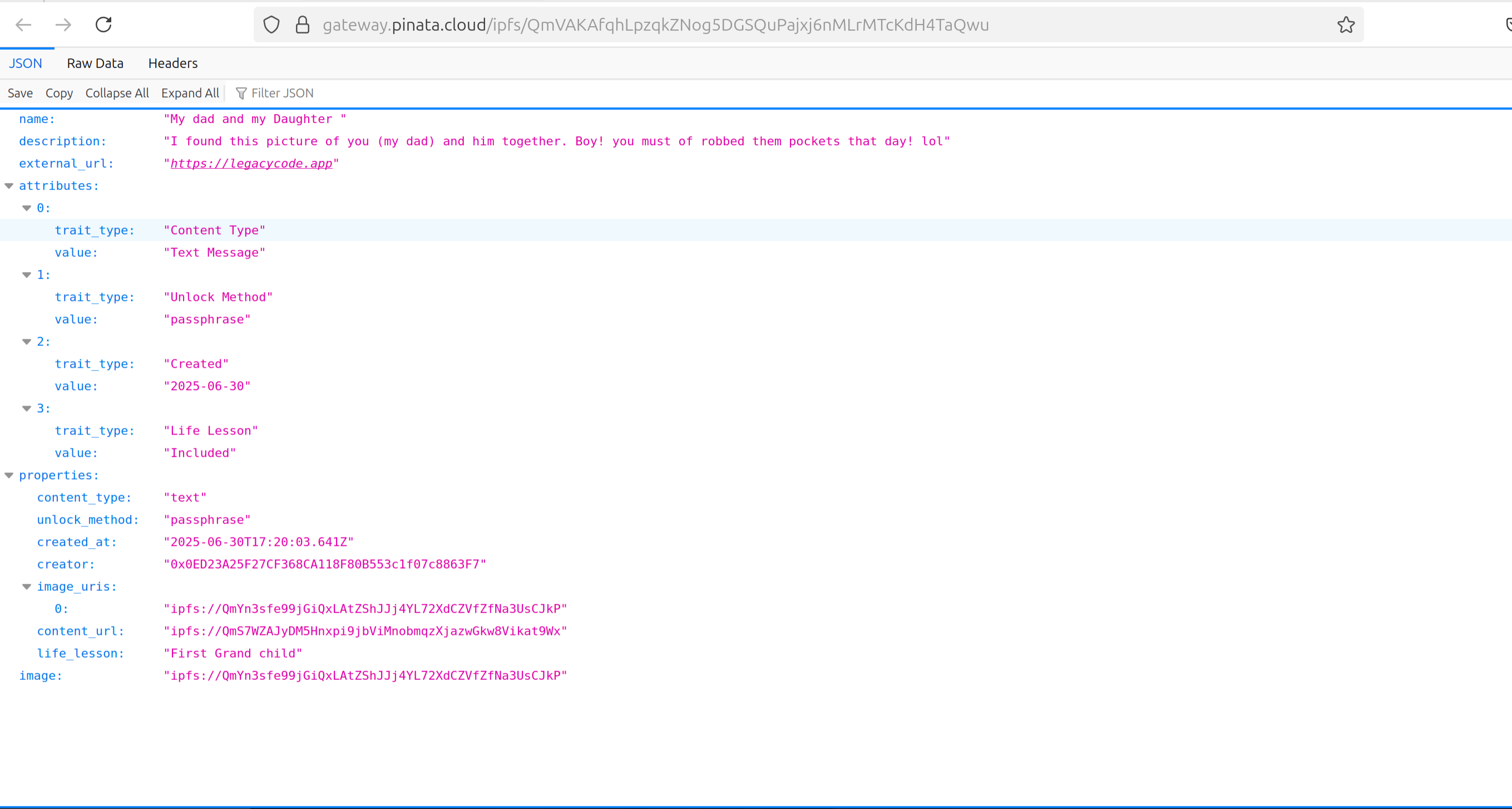1512x809 pixels.
Task: Switch to the Raw Data tab
Action: (95, 63)
